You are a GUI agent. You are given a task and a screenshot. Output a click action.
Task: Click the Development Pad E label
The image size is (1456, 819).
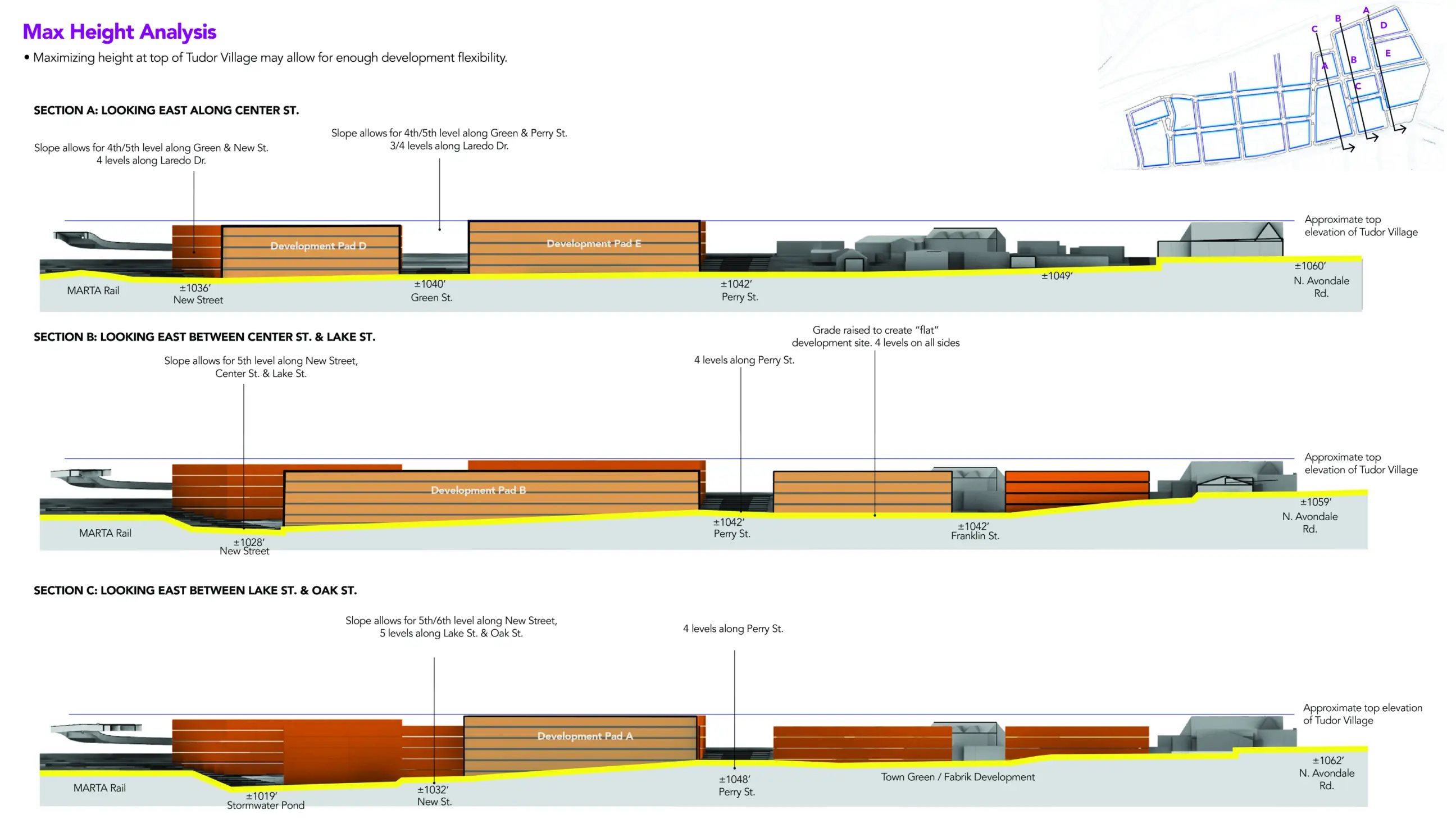[594, 244]
